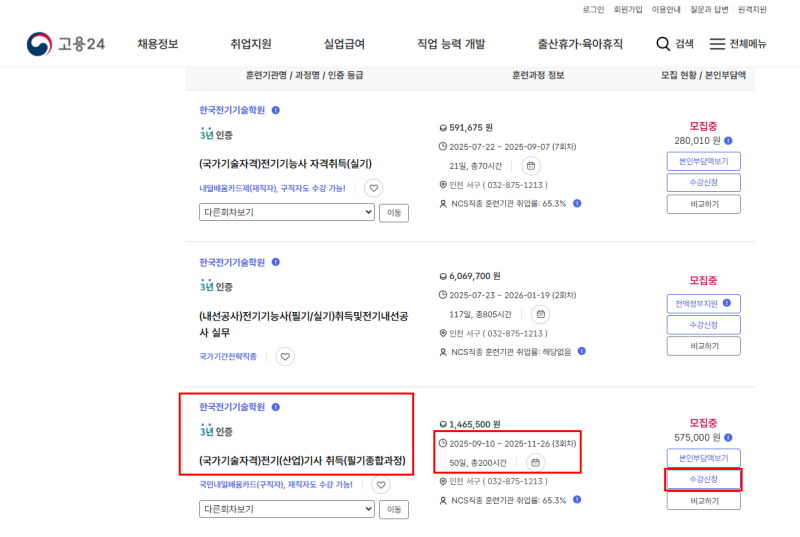The height and width of the screenshot is (537, 800).
Task: Open course (국가기술자격)전기기능사 자격취득(실기)
Action: pos(285,164)
